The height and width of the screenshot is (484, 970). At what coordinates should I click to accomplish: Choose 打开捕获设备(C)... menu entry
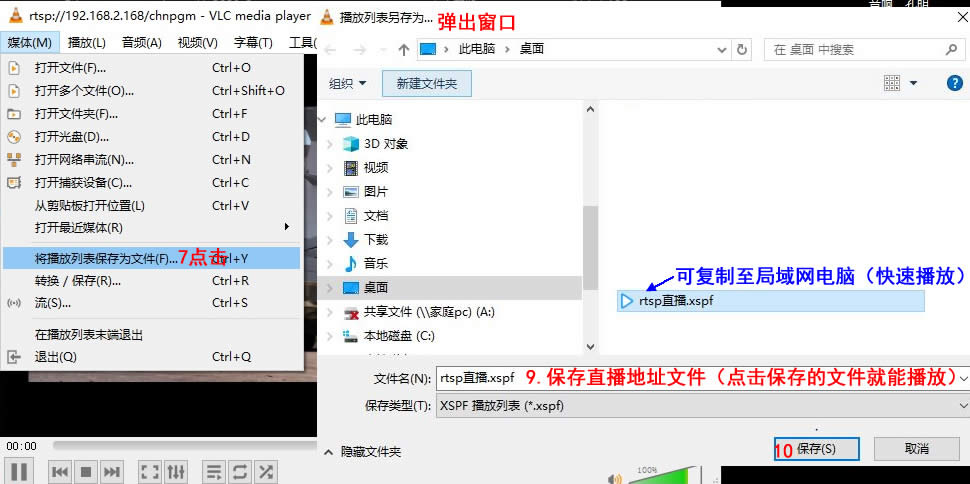pos(152,183)
